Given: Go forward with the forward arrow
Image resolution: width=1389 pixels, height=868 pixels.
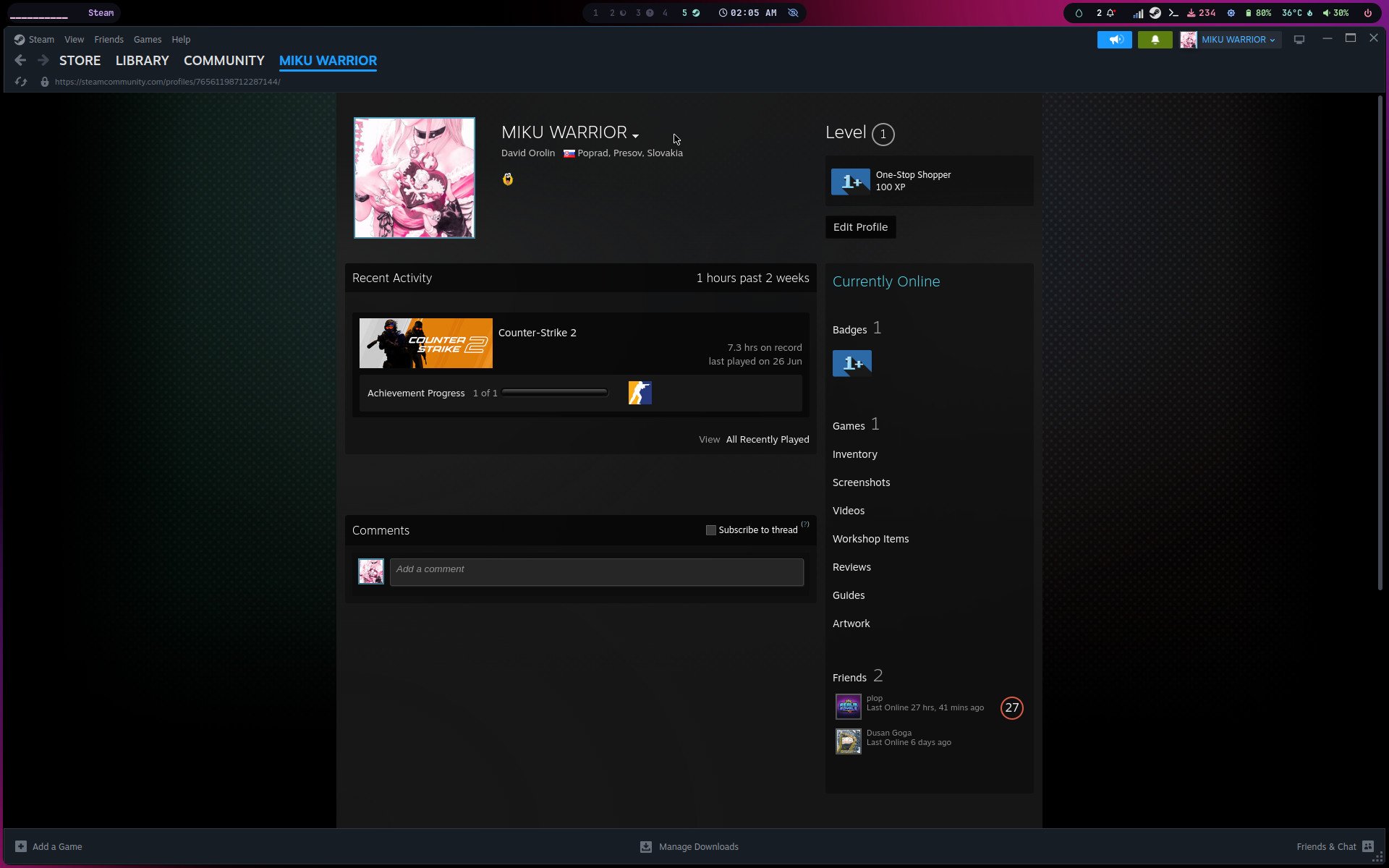Looking at the screenshot, I should (43, 61).
